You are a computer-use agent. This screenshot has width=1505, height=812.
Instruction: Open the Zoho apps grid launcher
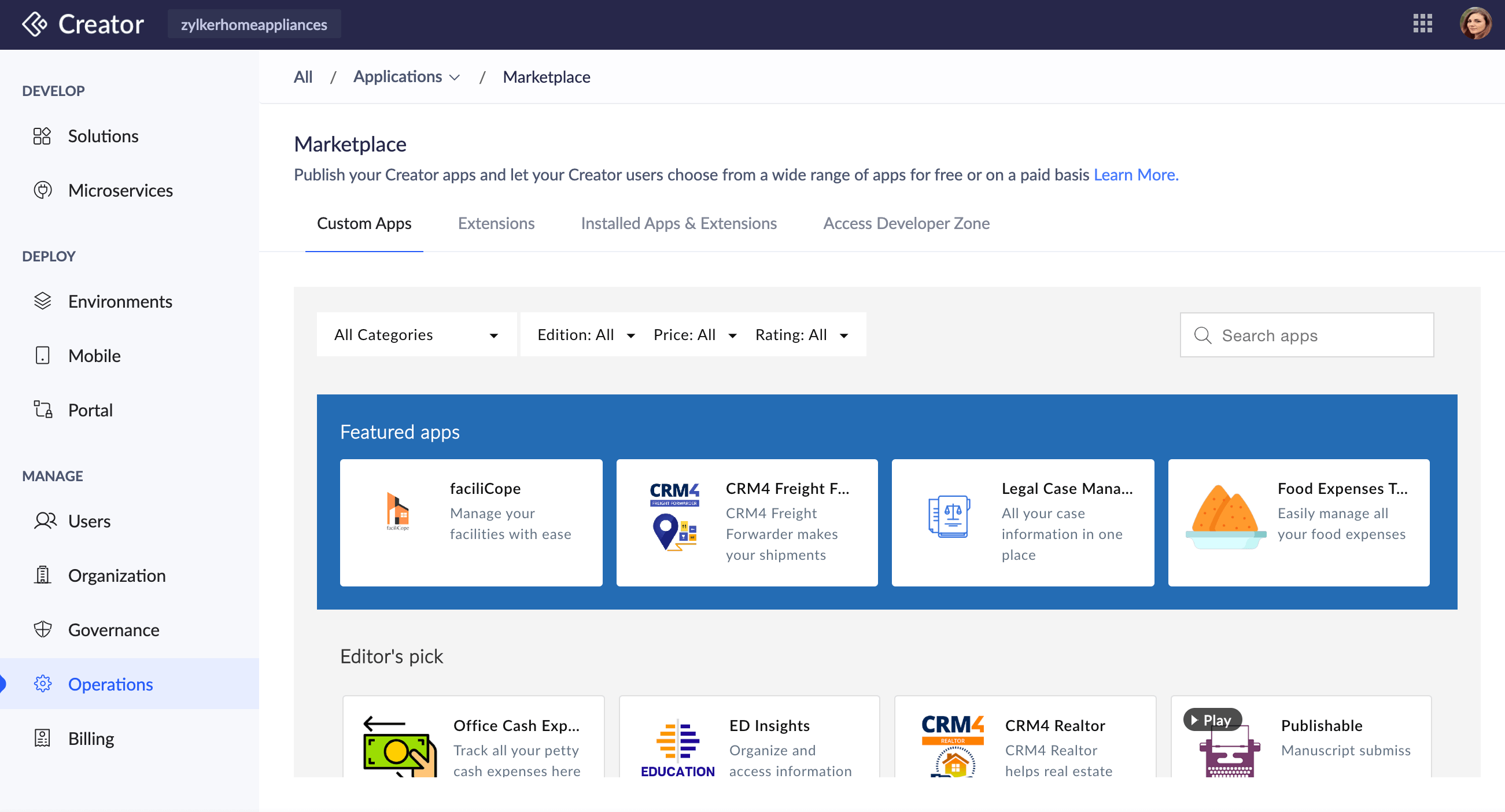tap(1423, 24)
